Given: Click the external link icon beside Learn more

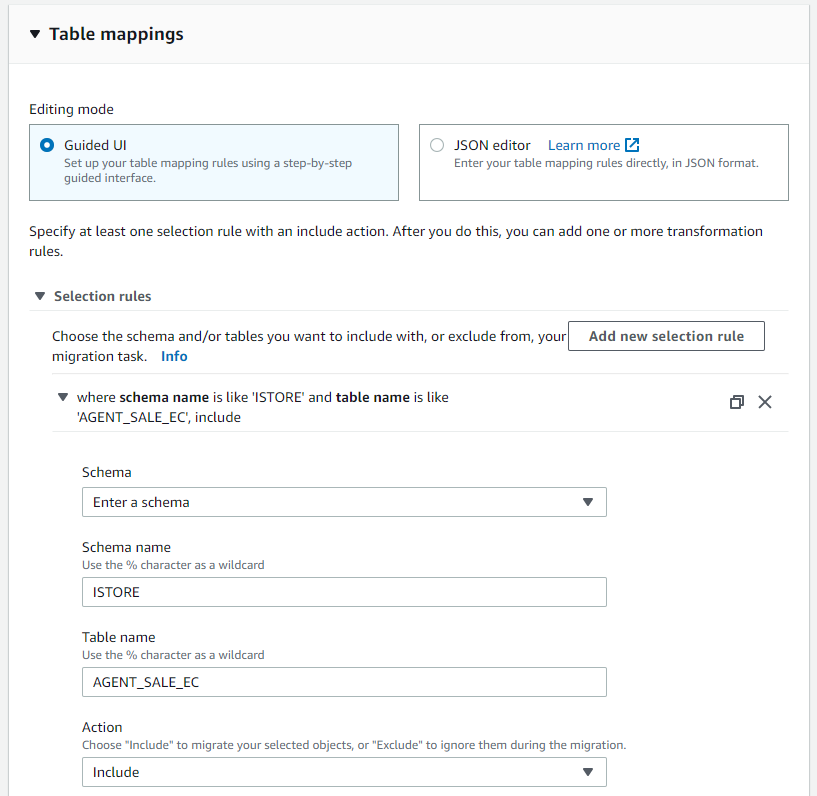Looking at the screenshot, I should (x=632, y=145).
